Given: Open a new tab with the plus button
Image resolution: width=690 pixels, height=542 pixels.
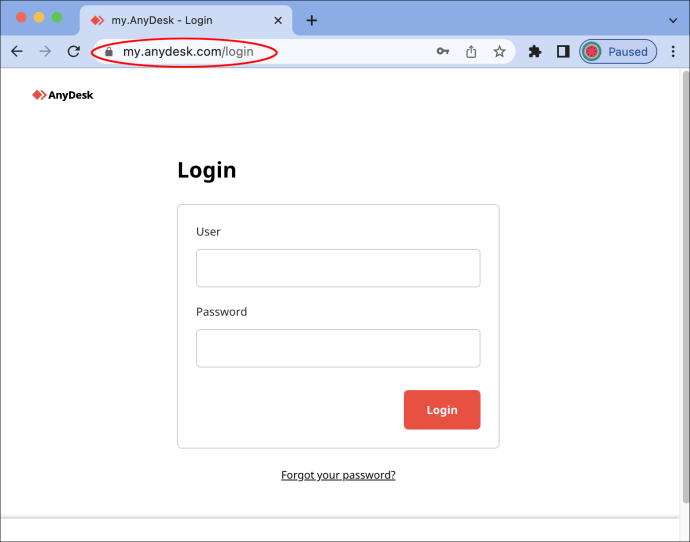Looking at the screenshot, I should click(x=312, y=20).
